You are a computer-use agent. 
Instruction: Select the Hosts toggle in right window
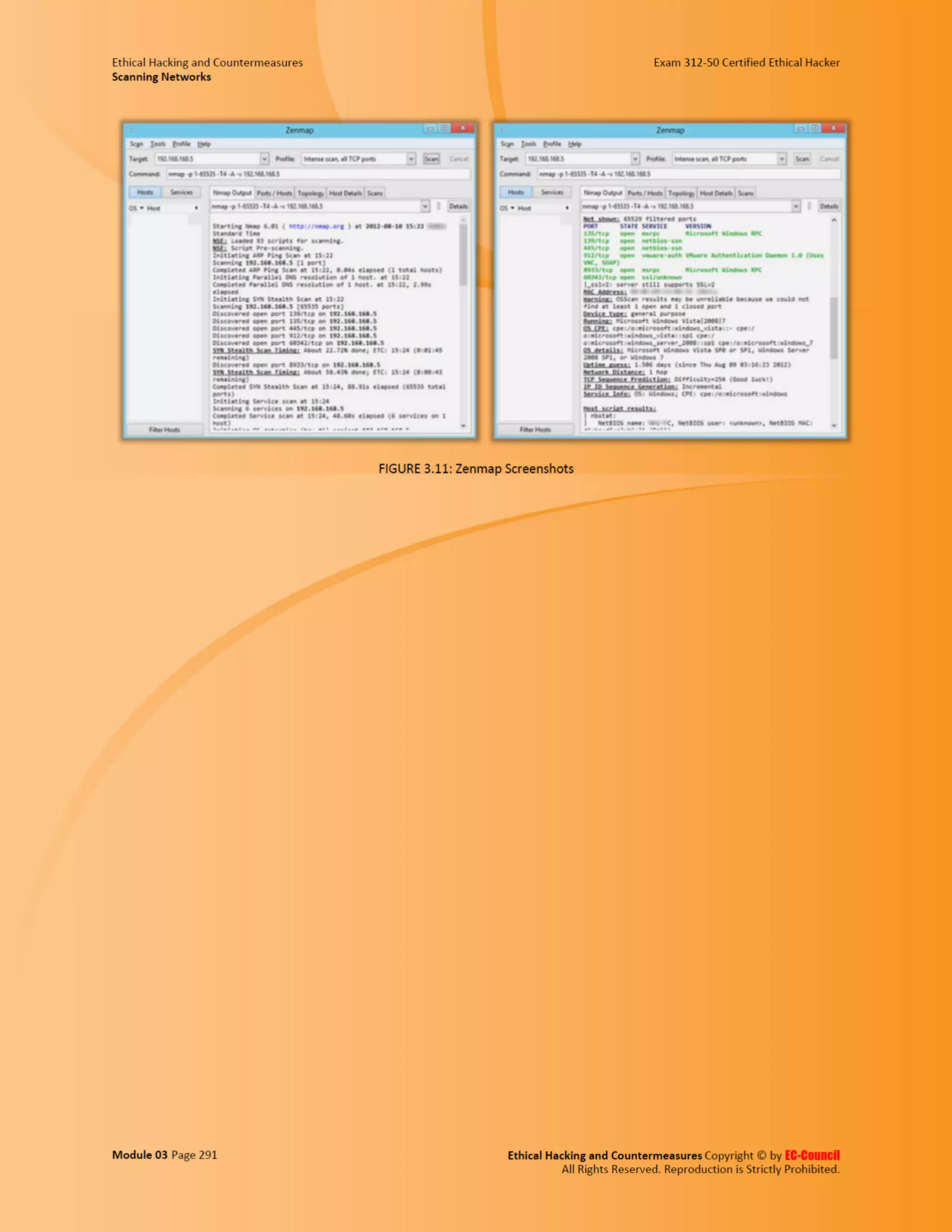pyautogui.click(x=516, y=192)
